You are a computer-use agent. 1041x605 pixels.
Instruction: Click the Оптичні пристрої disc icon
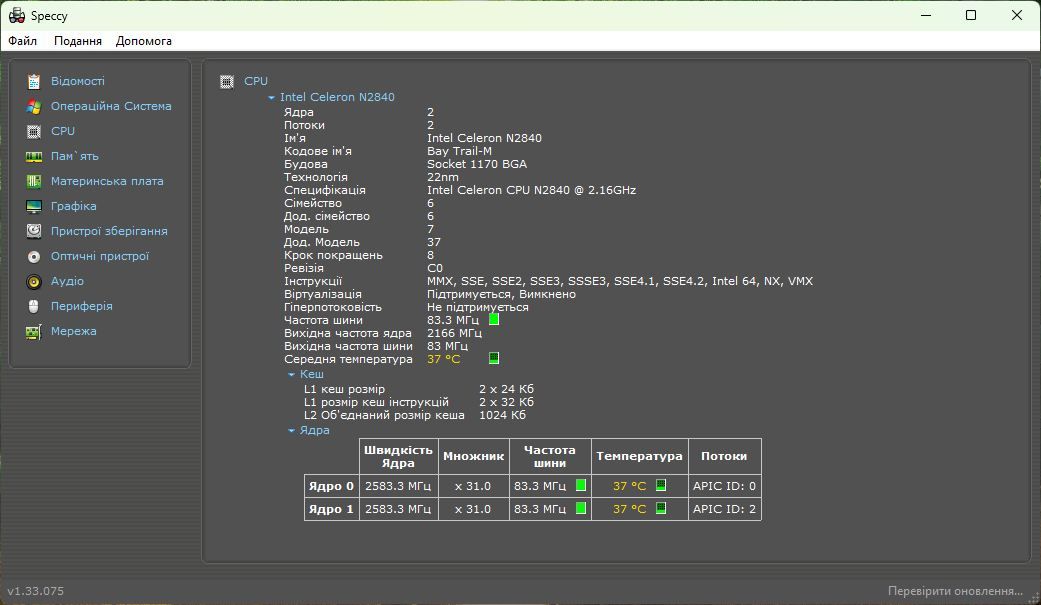pyautogui.click(x=34, y=256)
